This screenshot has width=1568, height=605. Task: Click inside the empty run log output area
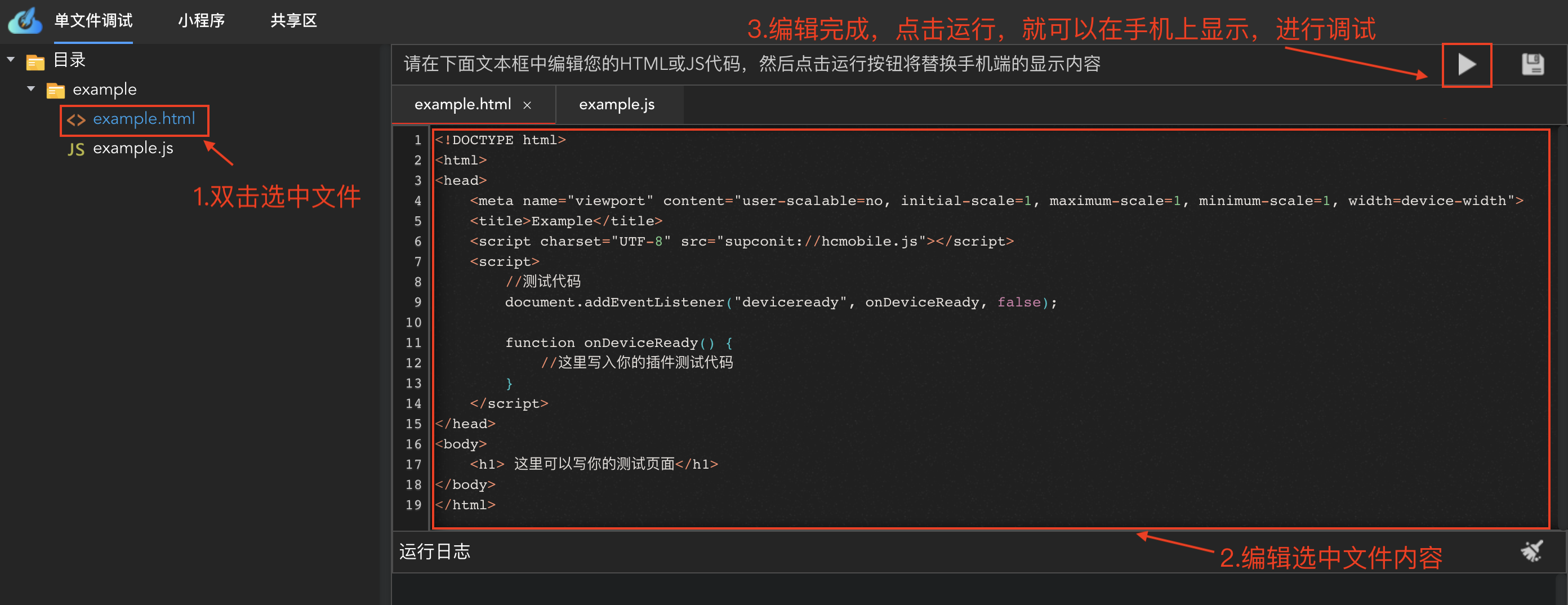974,589
